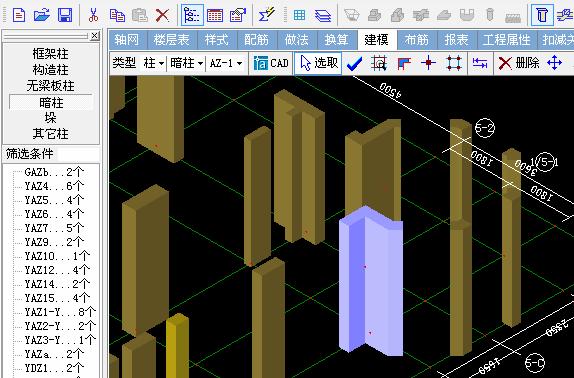
Task: Toggle the 选取 selection mode button
Action: tap(318, 63)
